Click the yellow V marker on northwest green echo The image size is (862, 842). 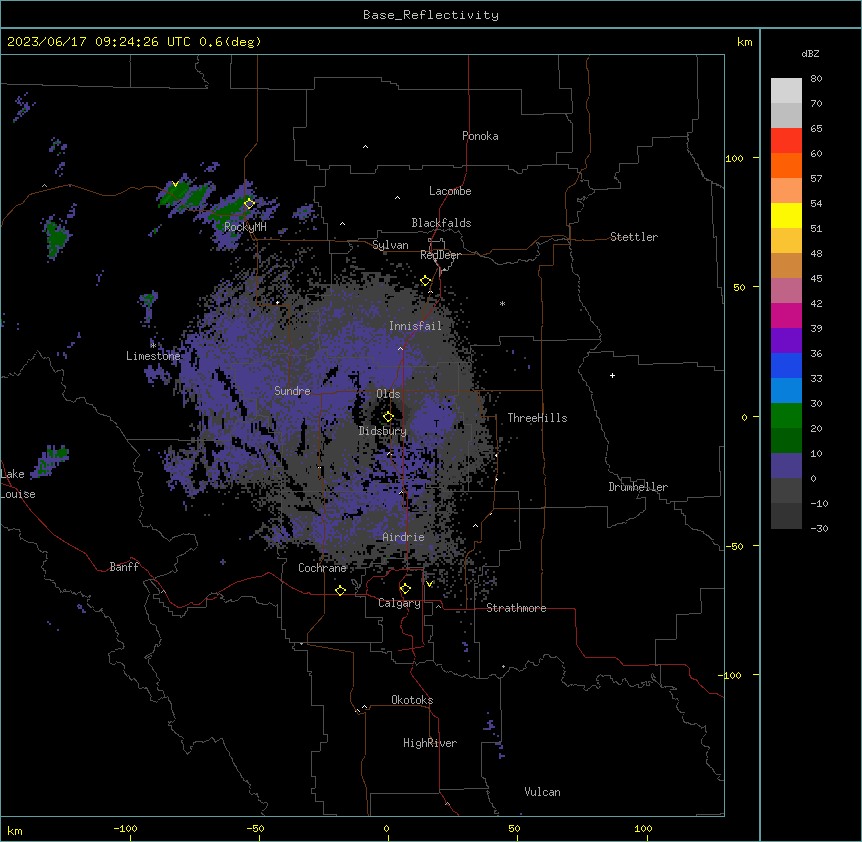175,184
